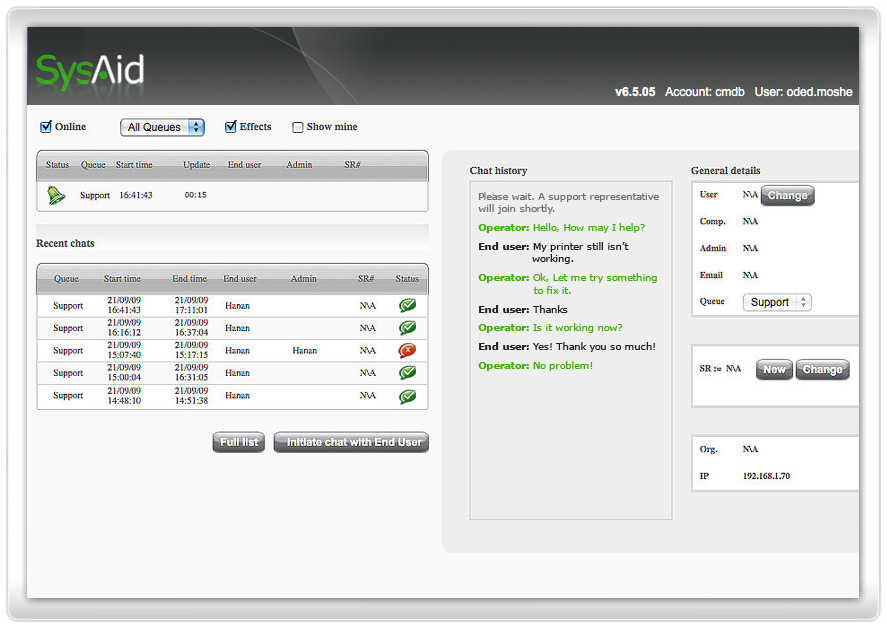Image resolution: width=887 pixels, height=628 pixels.
Task: Toggle the Online checkbox off
Action: (x=44, y=126)
